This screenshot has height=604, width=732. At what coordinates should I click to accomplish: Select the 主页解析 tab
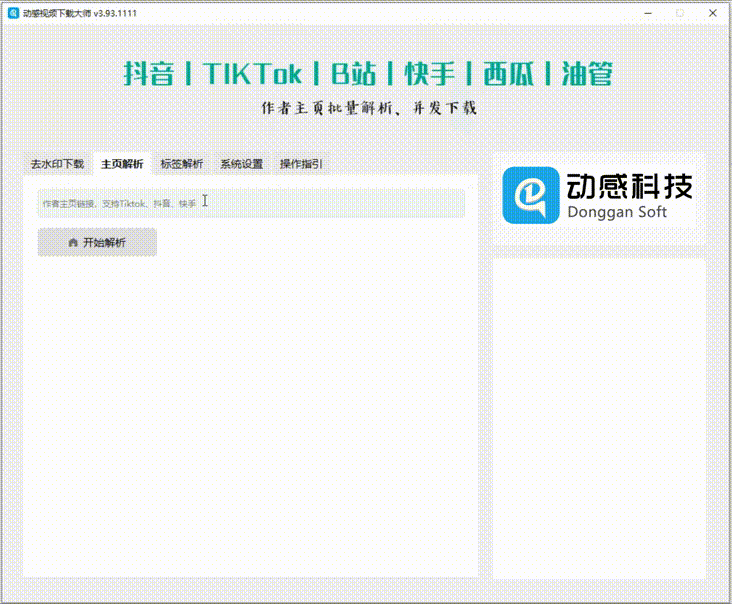(121, 164)
